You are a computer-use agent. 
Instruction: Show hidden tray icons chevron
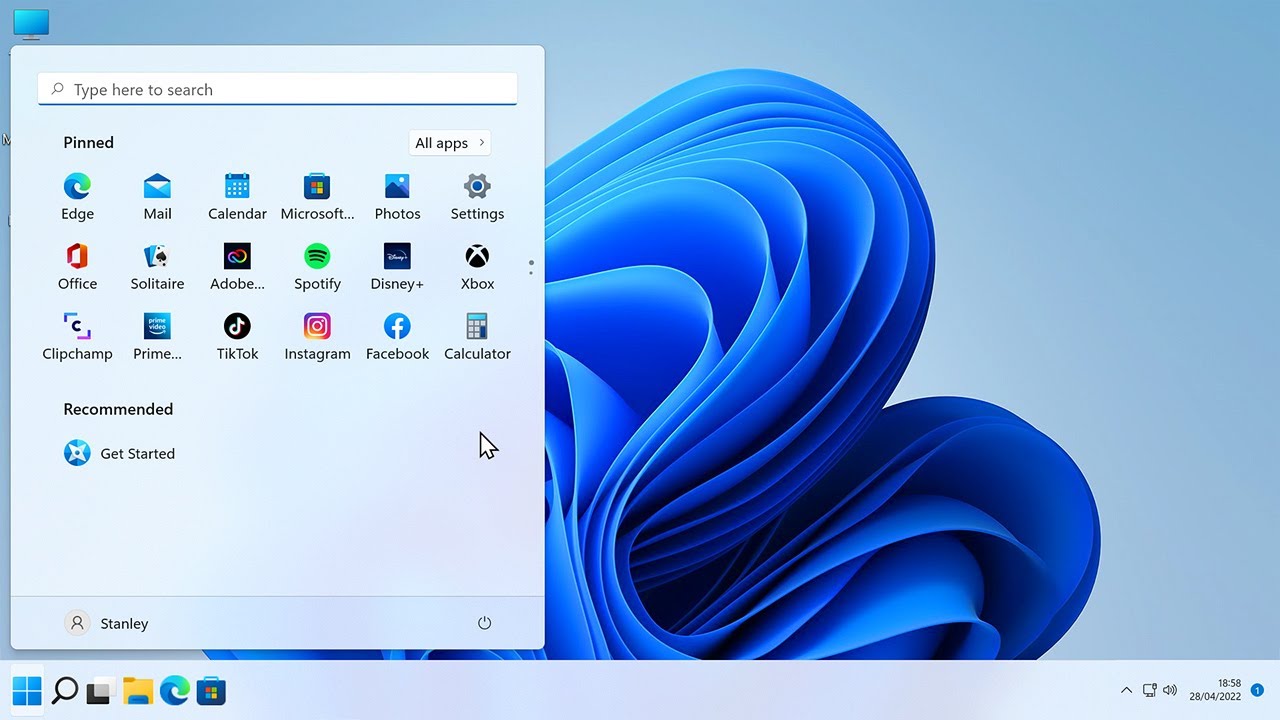click(1126, 690)
